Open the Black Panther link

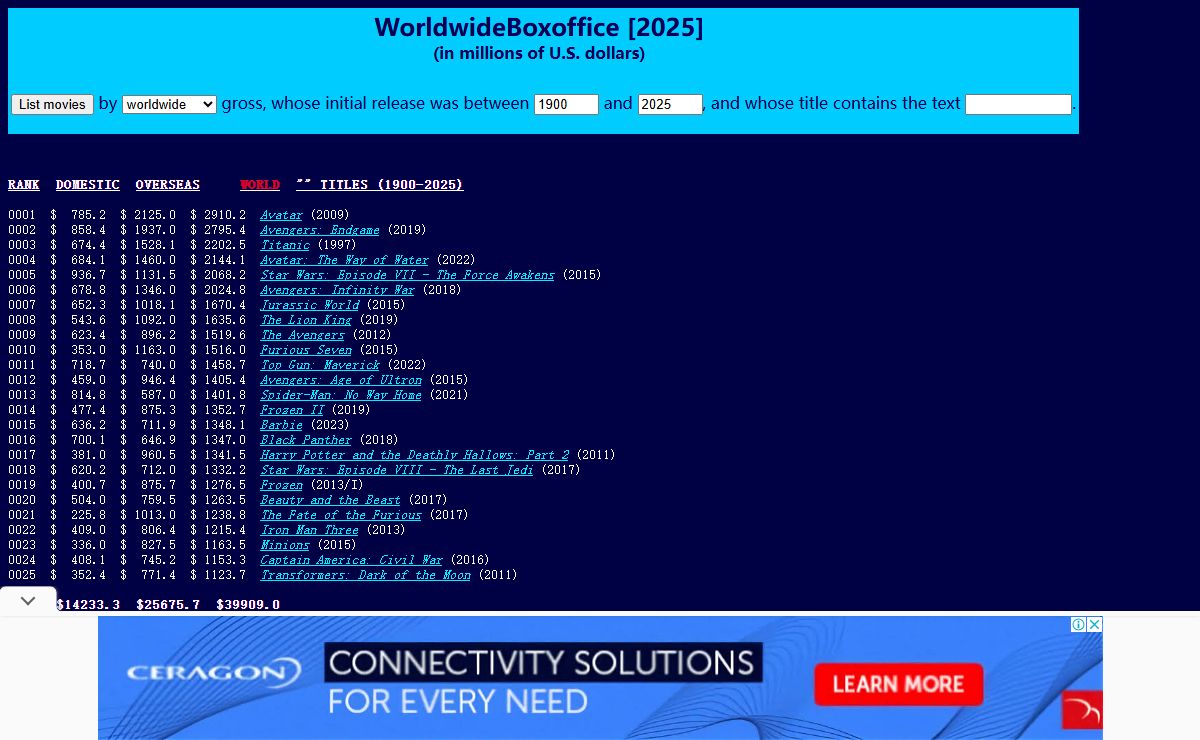click(306, 440)
